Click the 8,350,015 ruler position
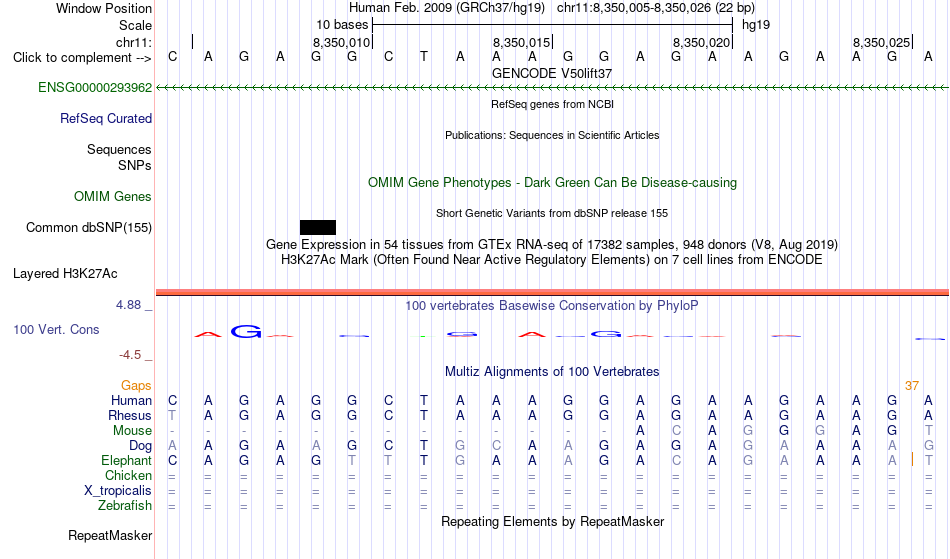 [521, 42]
